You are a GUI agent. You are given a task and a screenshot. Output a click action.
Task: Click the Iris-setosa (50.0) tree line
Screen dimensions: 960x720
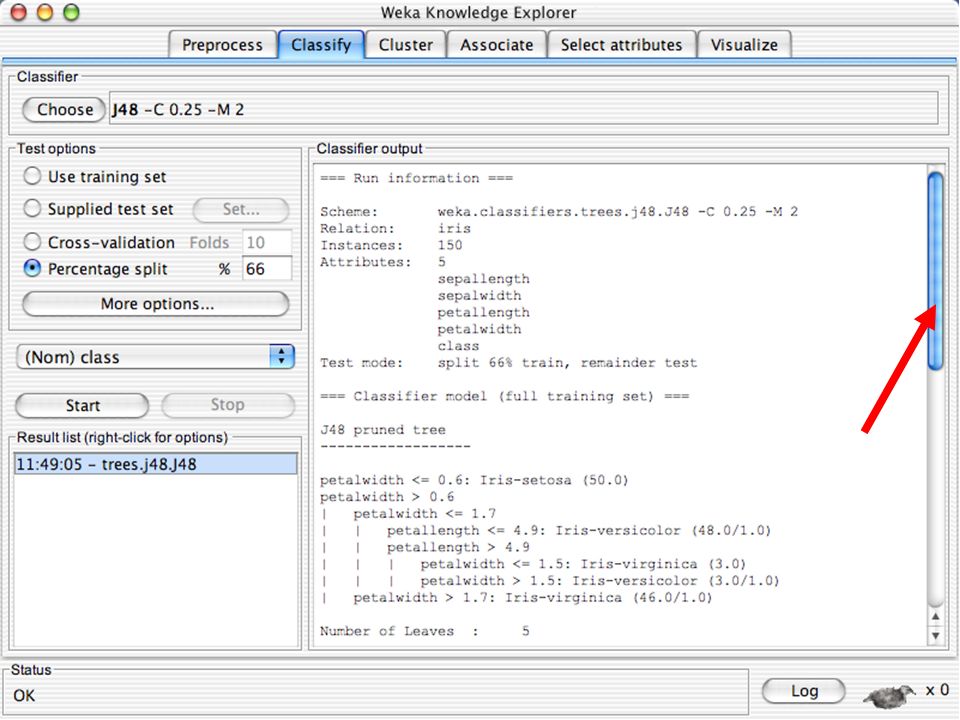click(474, 480)
